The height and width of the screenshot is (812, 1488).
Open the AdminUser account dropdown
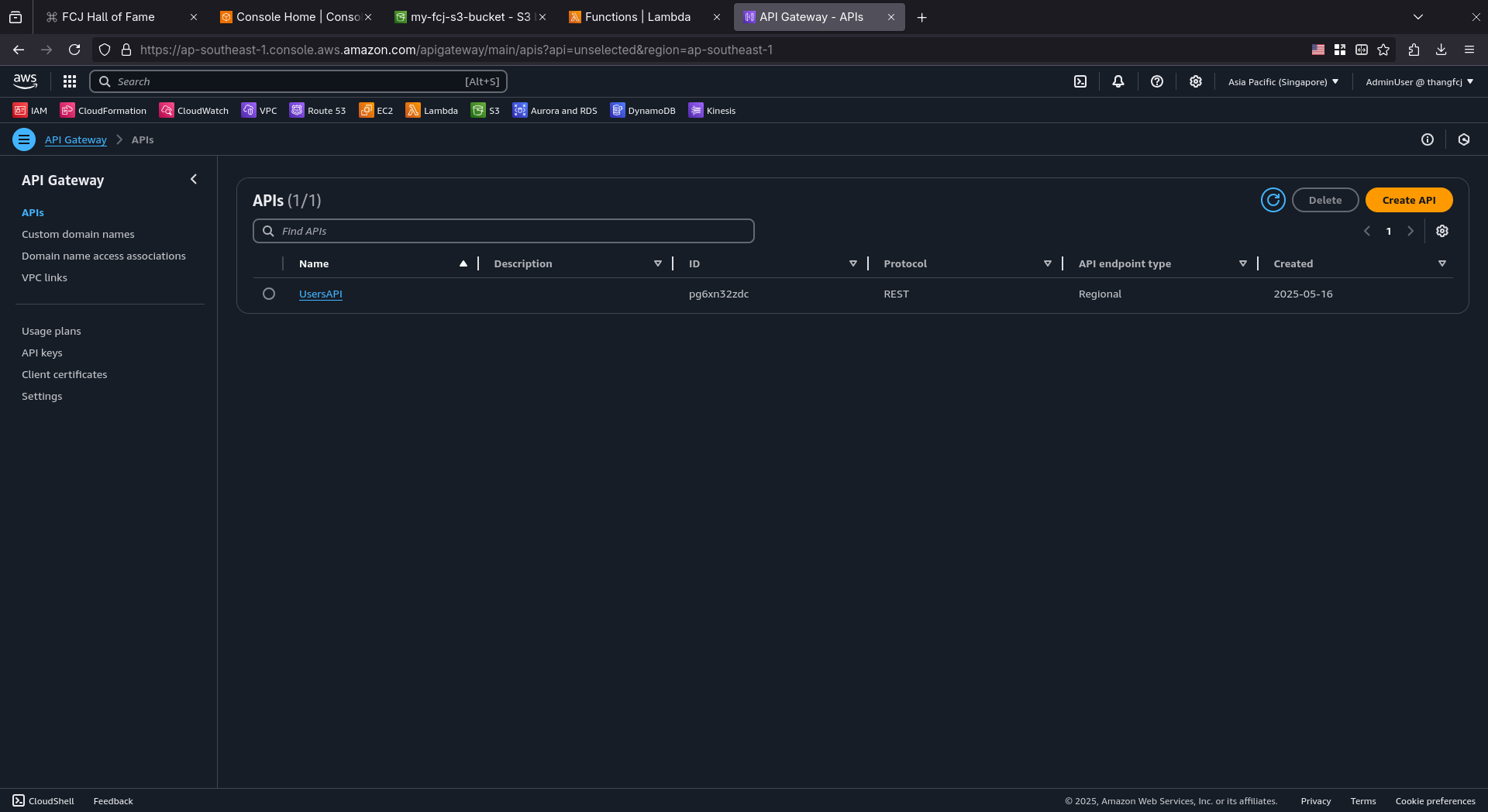[1420, 81]
